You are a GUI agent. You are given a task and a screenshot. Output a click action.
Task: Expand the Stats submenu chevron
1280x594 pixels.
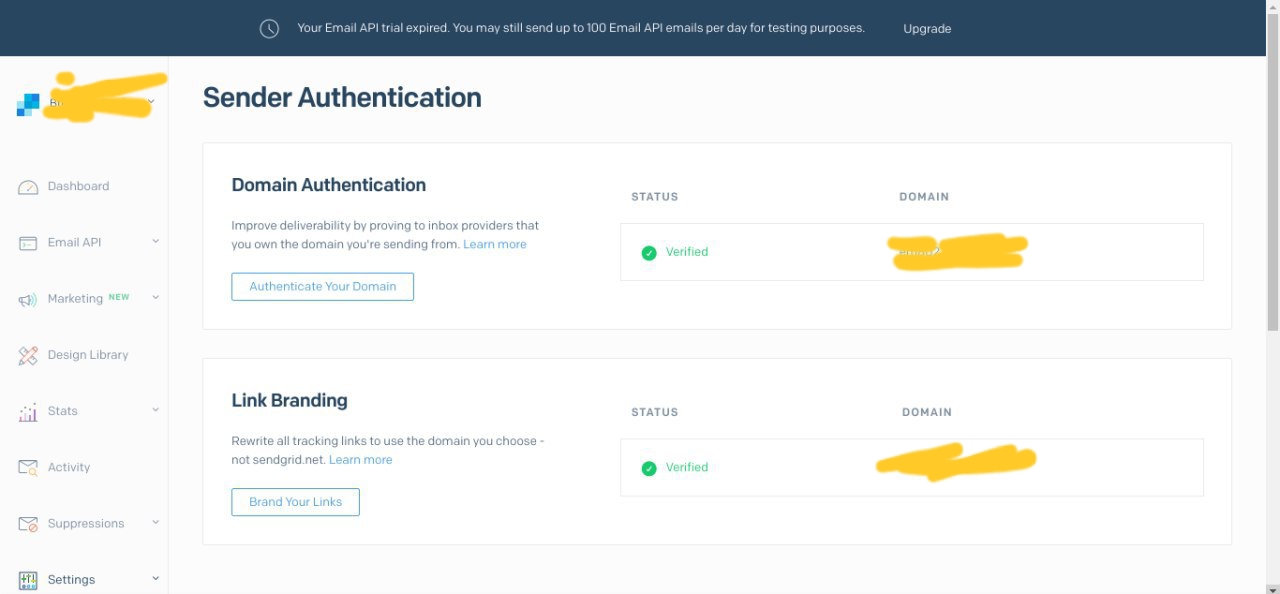(x=155, y=409)
